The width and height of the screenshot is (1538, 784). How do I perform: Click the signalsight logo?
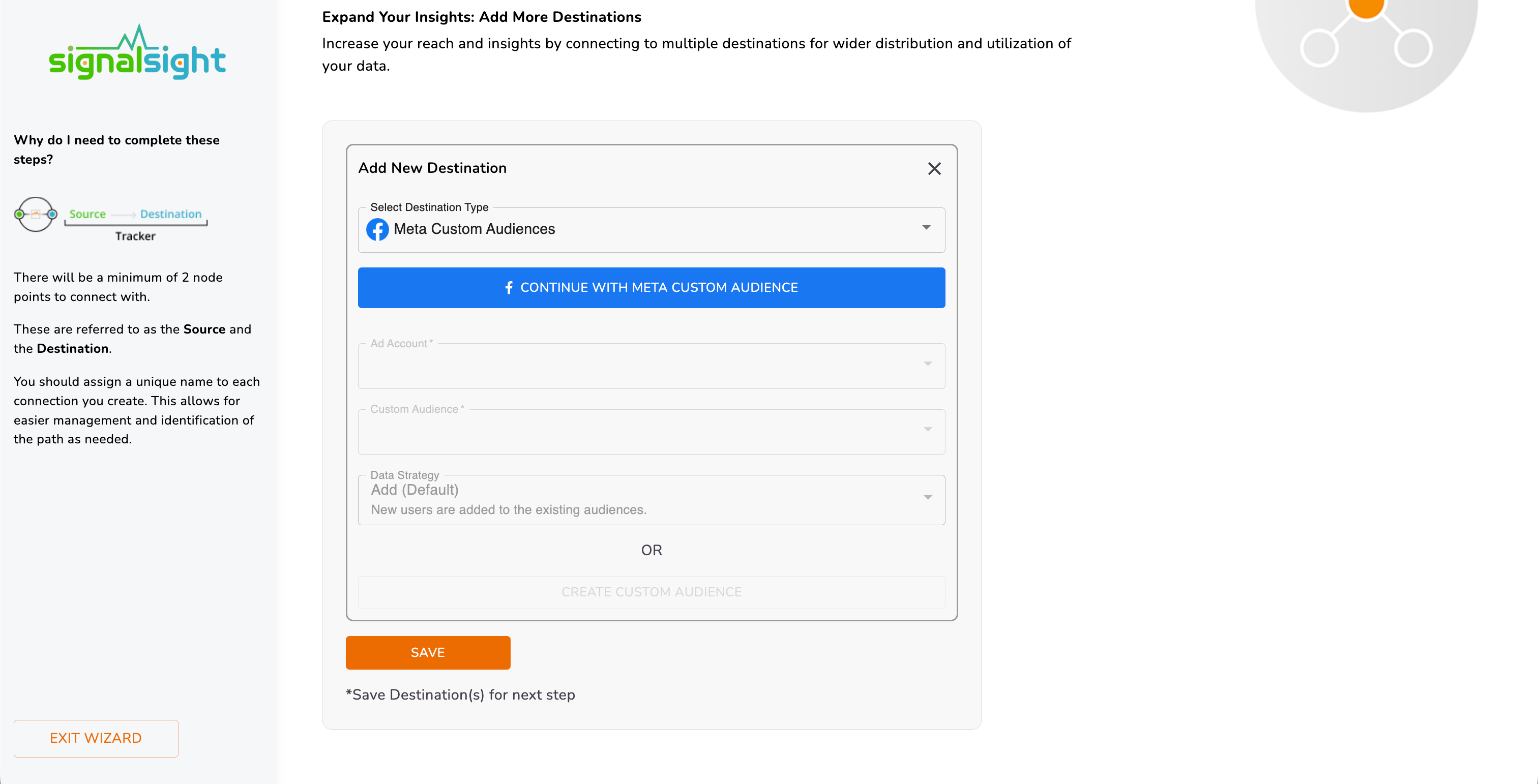pyautogui.click(x=137, y=52)
